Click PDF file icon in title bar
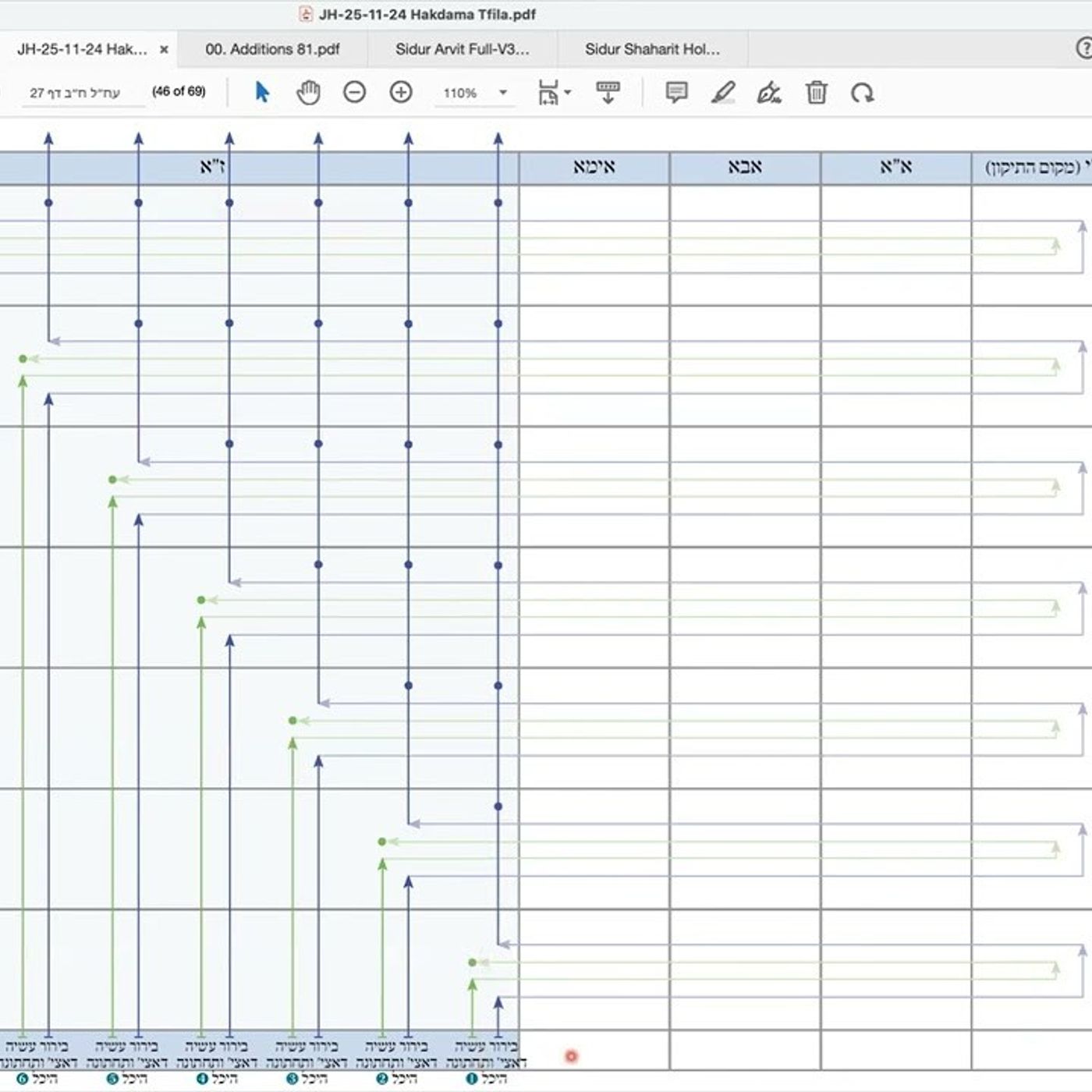1092x1092 pixels. coord(306,14)
